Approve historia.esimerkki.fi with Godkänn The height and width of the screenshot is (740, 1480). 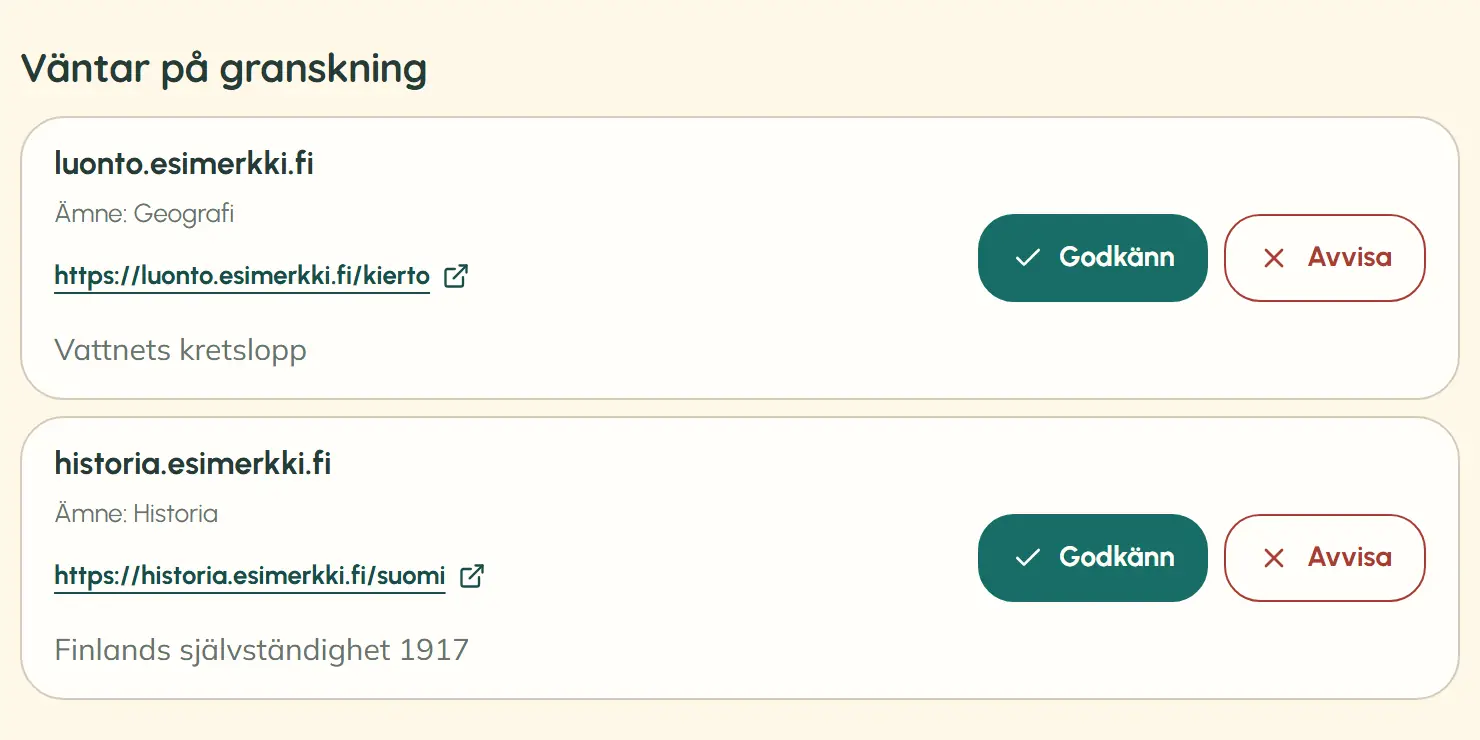(x=1093, y=558)
